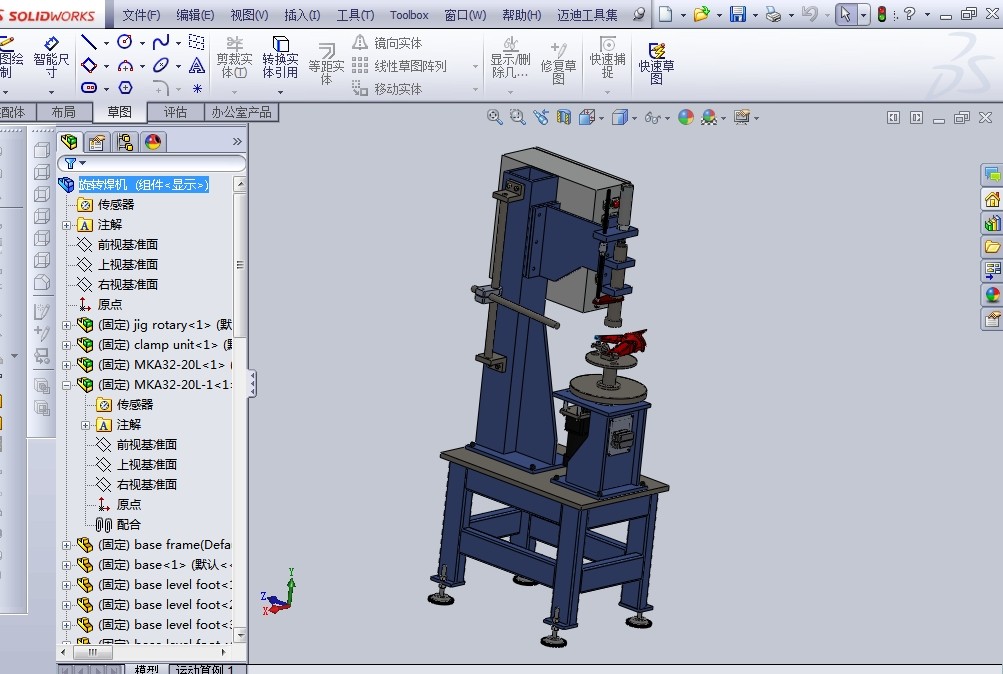Click Section View icon

click(x=564, y=117)
